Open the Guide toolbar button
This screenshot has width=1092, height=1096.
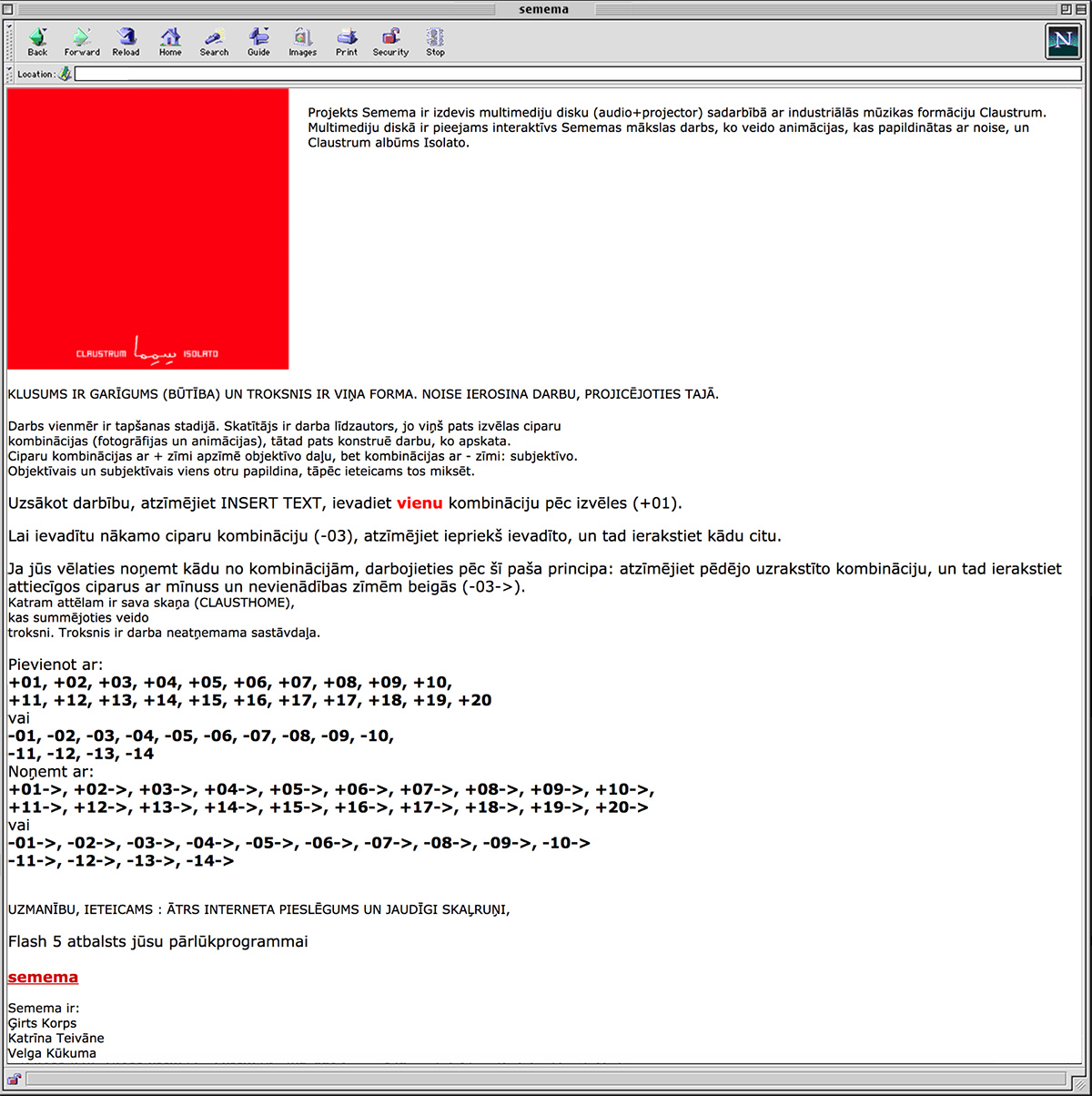point(258,42)
